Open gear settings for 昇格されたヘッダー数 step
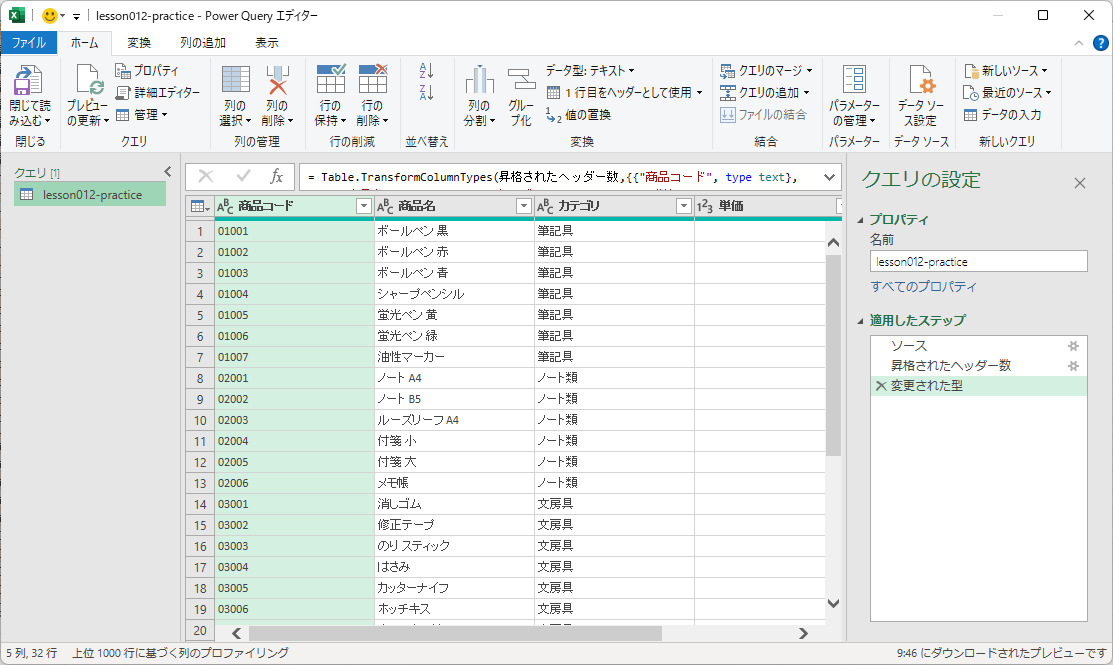Viewport: 1113px width, 665px height. coord(1073,366)
